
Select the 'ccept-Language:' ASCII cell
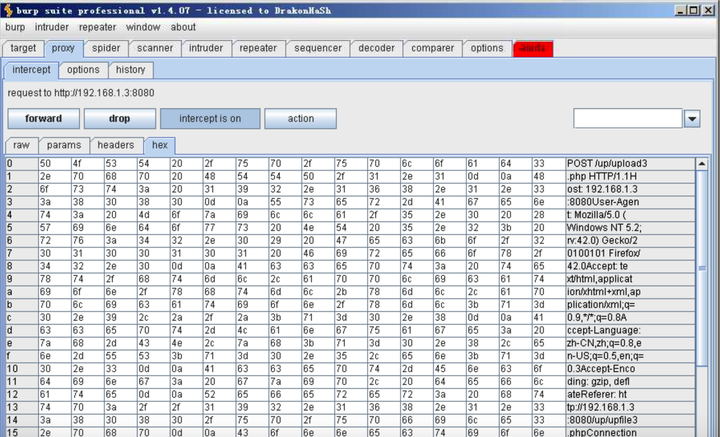630,331
